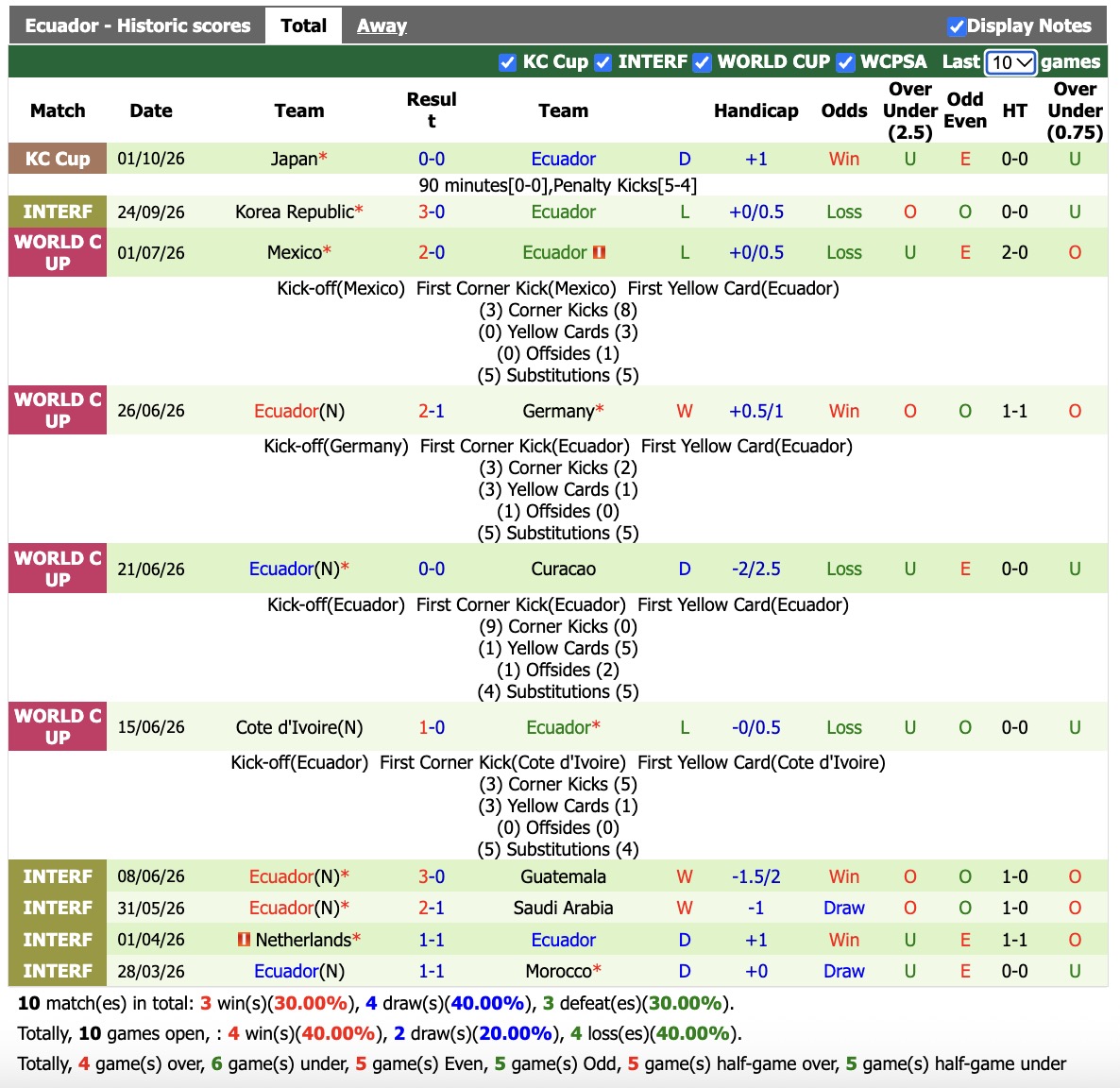Click the red card icon beside Ecuador in Mexico row

(600, 252)
